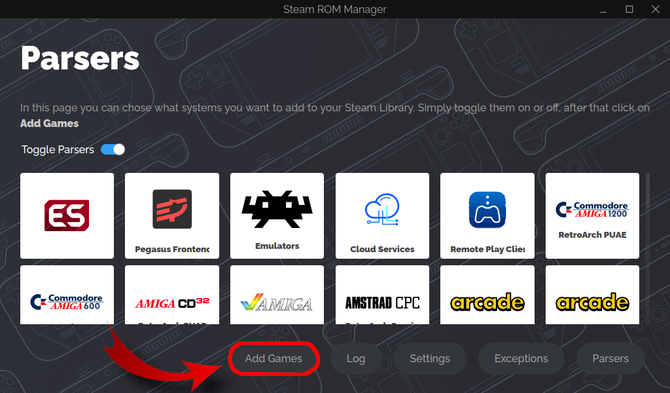This screenshot has height=393, width=670.
Task: Select the Pegasus Frontend parser card
Action: (x=172, y=216)
